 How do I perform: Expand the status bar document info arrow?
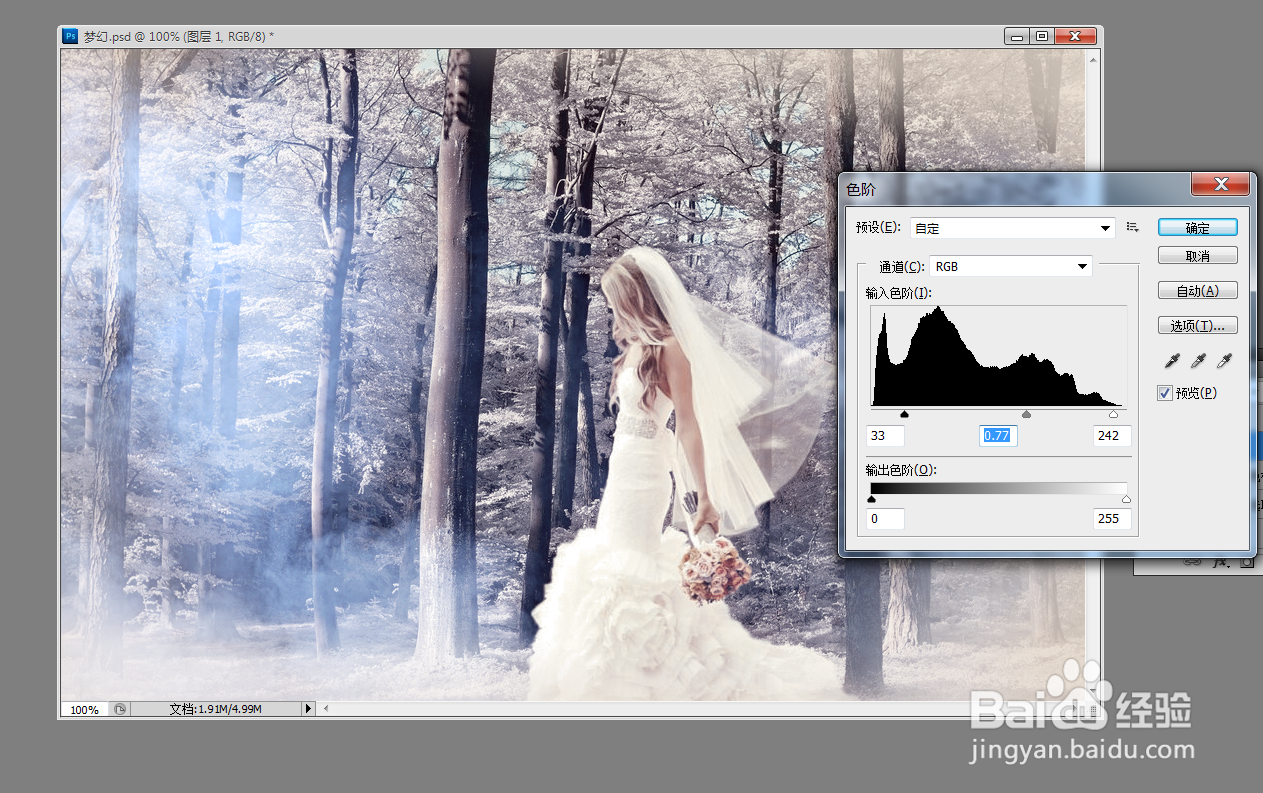(308, 709)
